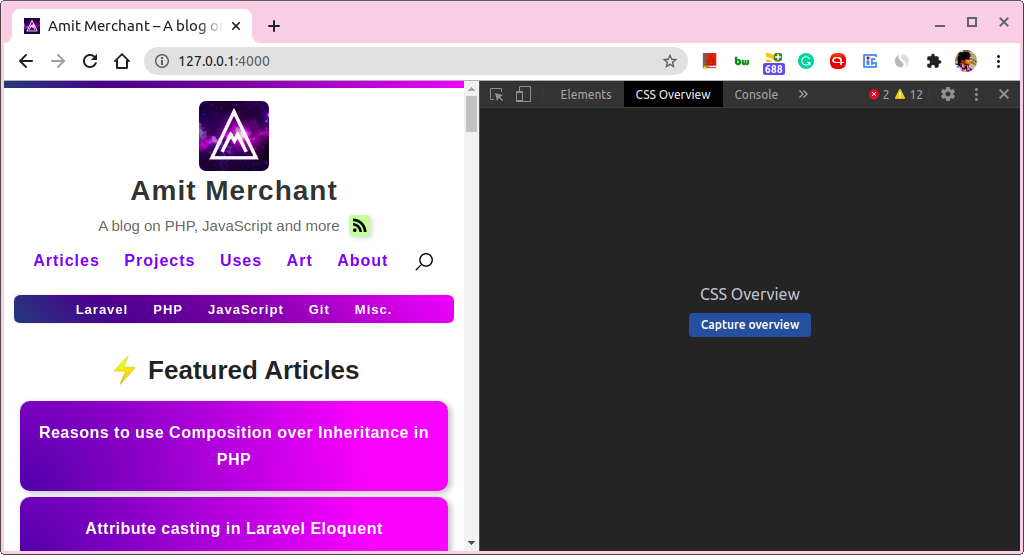
Task: Toggle the device toolbar icon
Action: click(523, 95)
